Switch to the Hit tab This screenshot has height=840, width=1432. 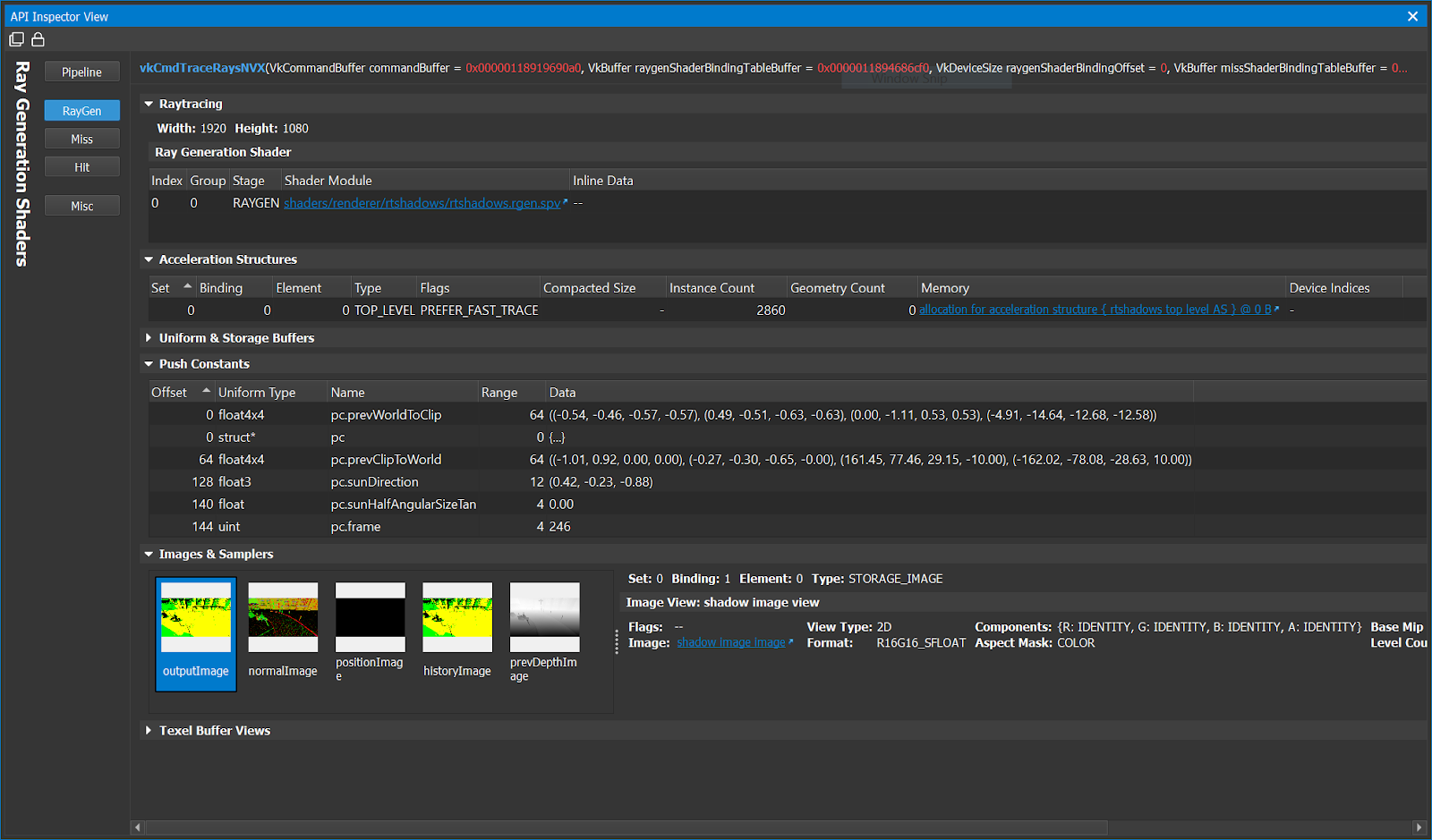click(81, 167)
